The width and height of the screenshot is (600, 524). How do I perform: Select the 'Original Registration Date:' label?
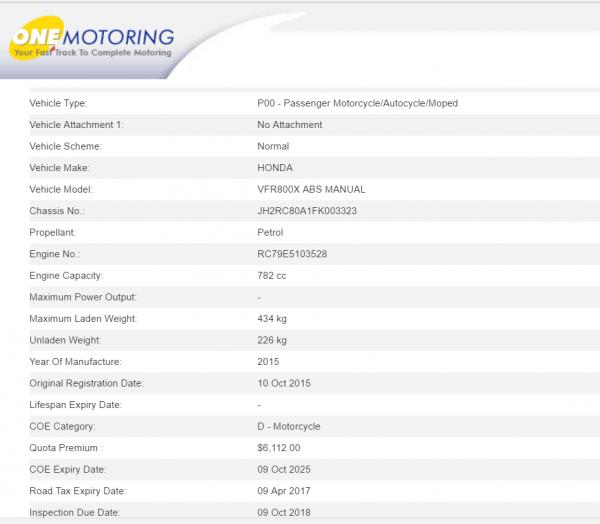click(86, 383)
